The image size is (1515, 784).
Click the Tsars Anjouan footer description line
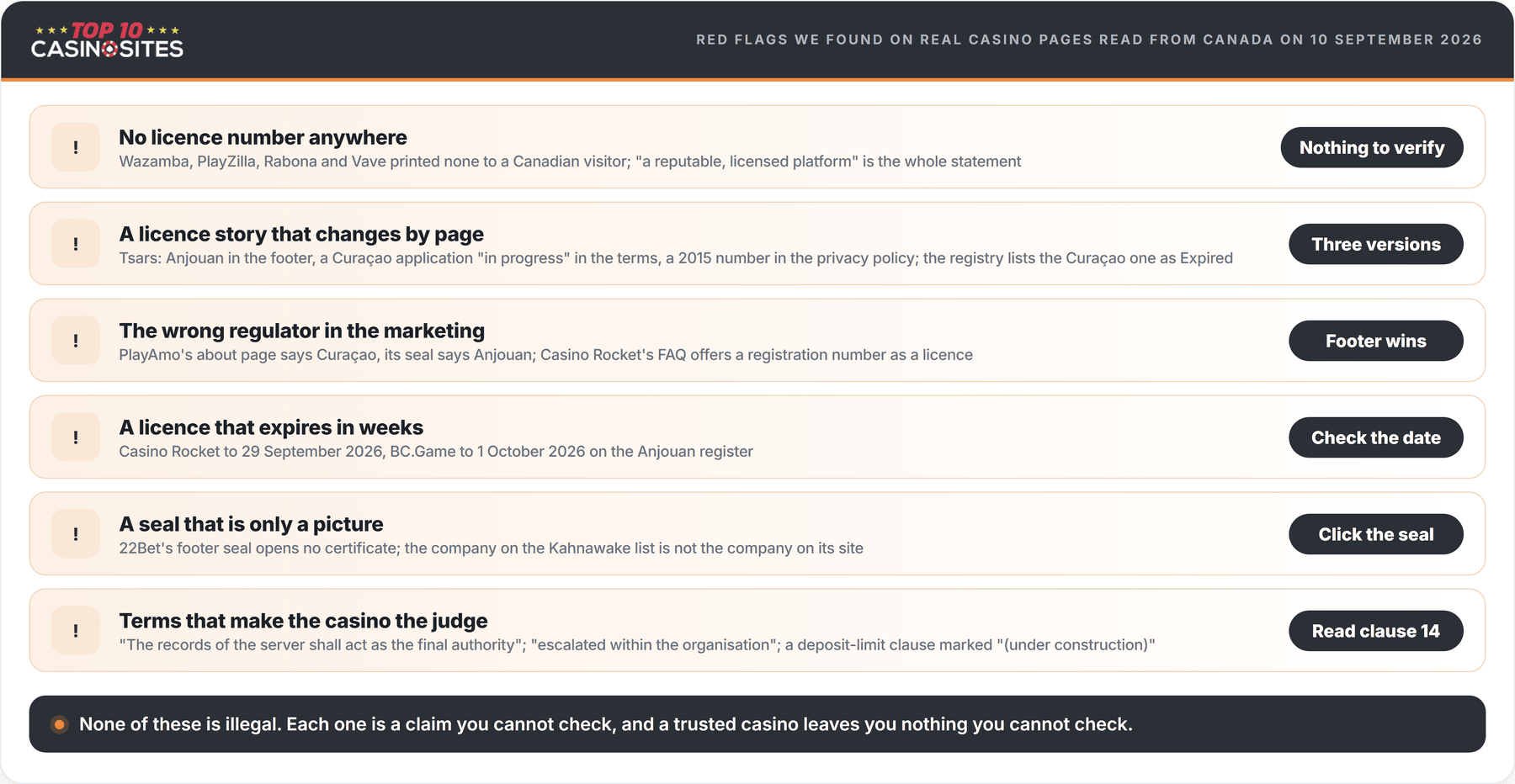[x=676, y=258]
